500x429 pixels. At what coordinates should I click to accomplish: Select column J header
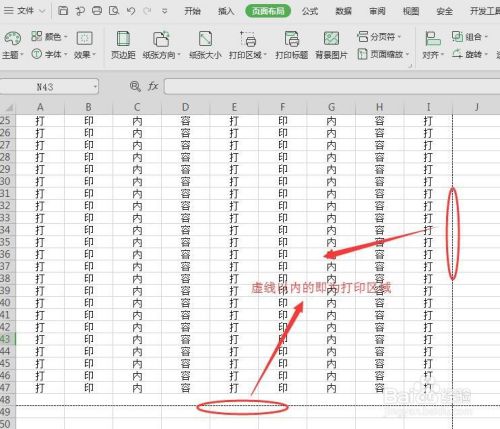(476, 108)
